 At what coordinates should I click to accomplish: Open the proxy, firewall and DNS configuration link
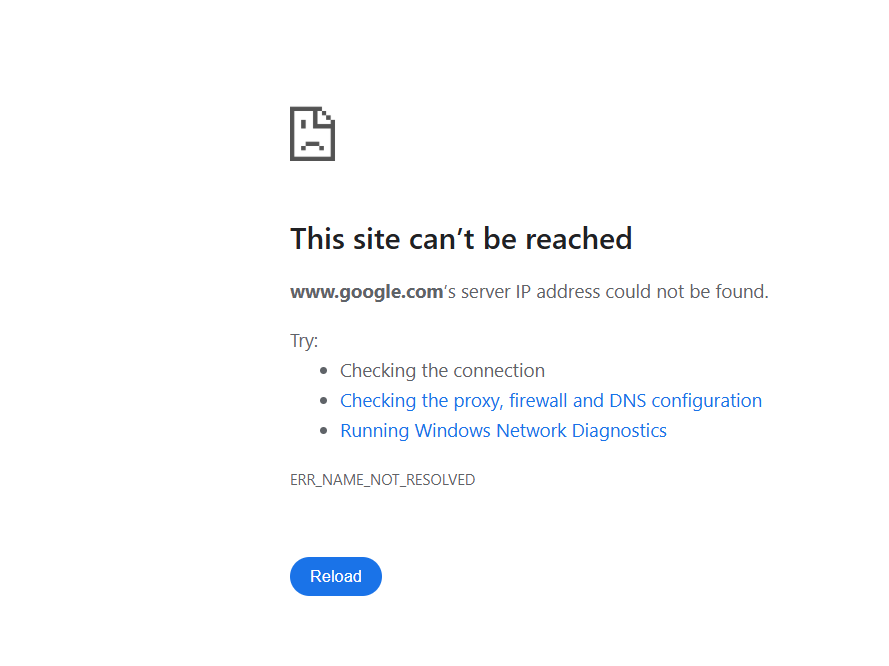[x=550, y=401]
